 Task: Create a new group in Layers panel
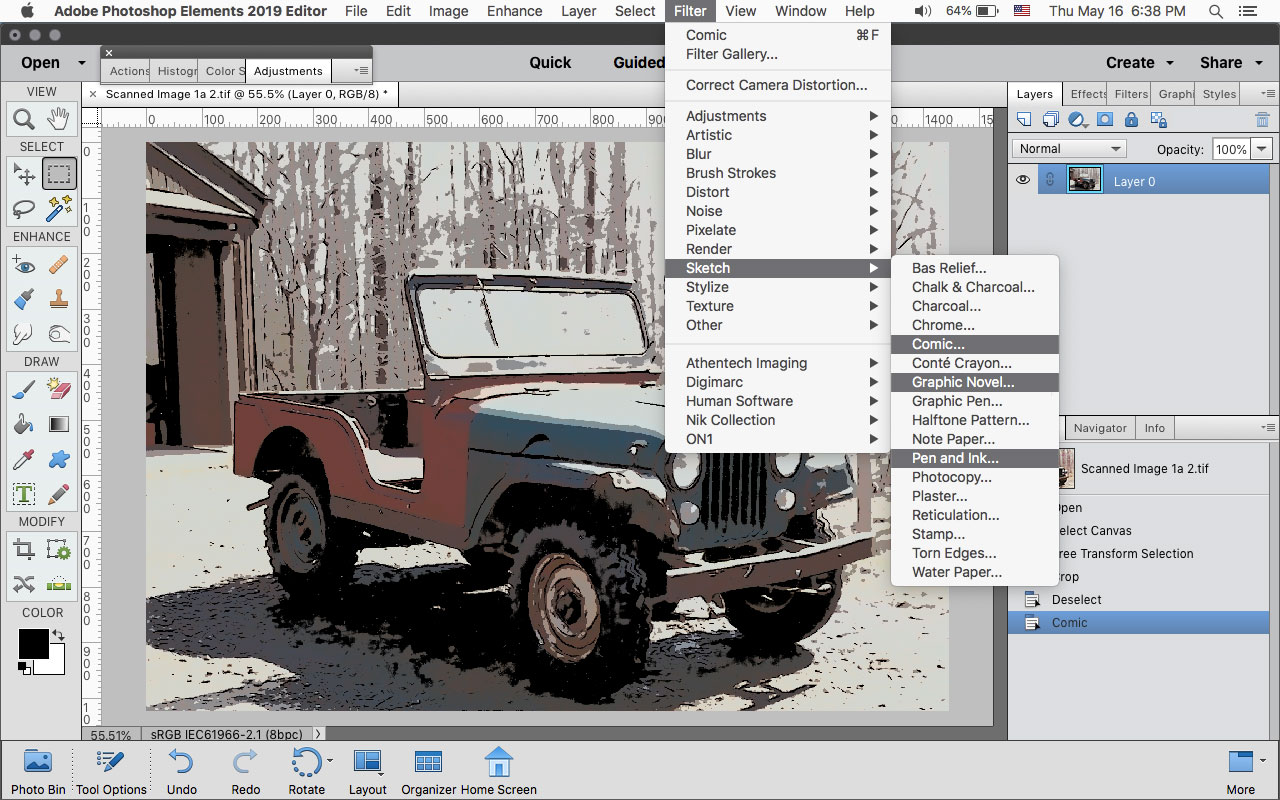click(x=1050, y=119)
